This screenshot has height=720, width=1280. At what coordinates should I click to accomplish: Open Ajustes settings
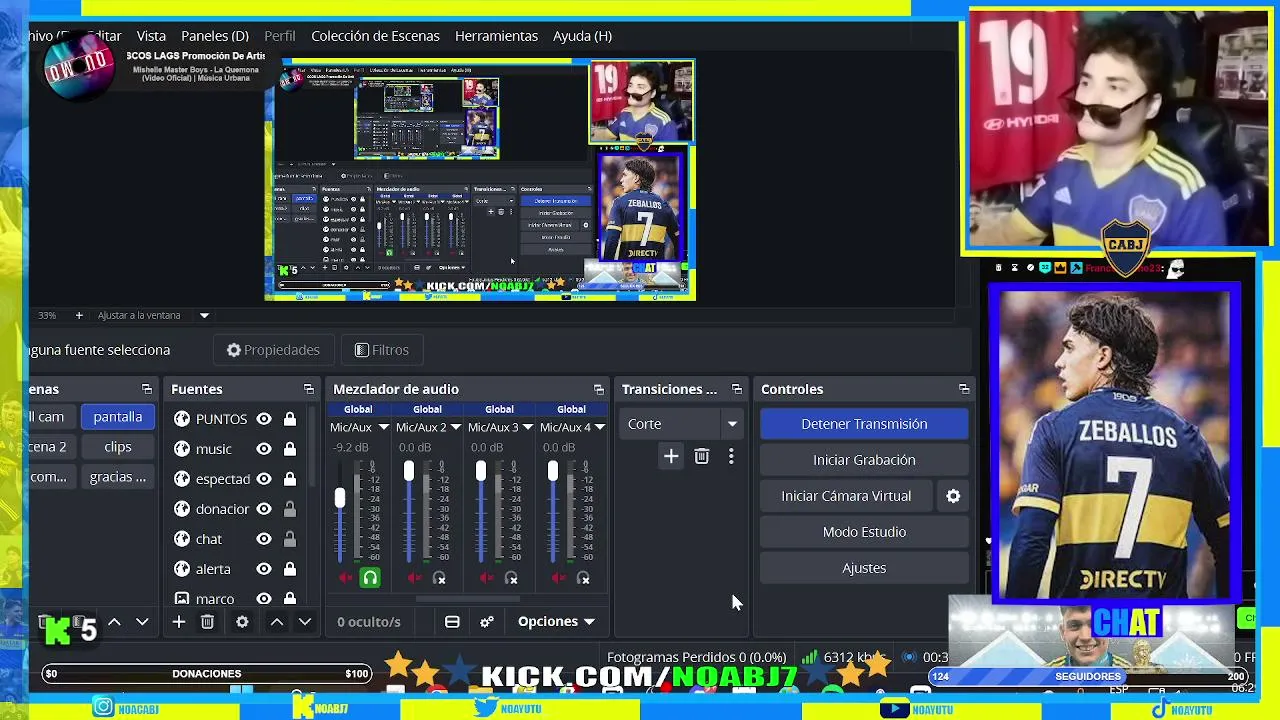[864, 568]
